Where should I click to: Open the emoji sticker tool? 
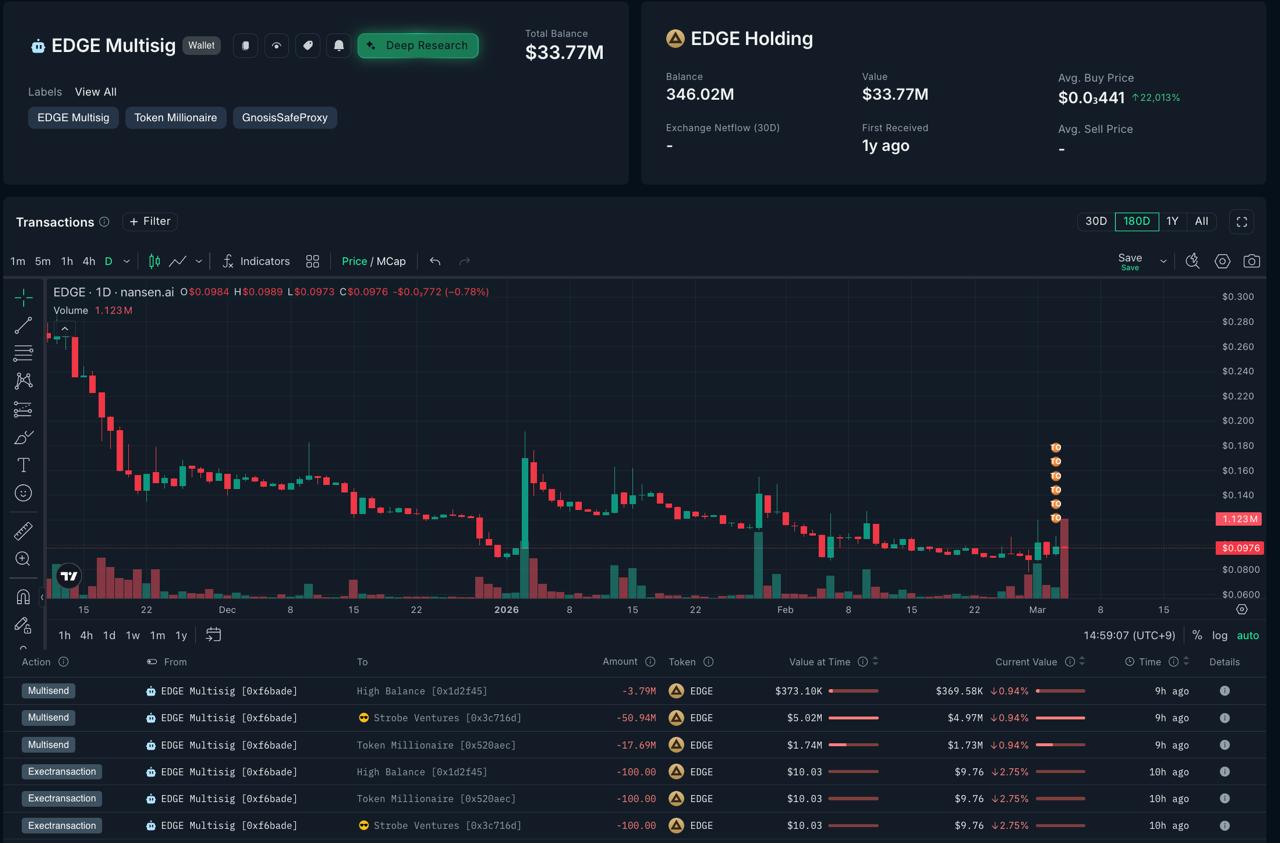coord(23,493)
